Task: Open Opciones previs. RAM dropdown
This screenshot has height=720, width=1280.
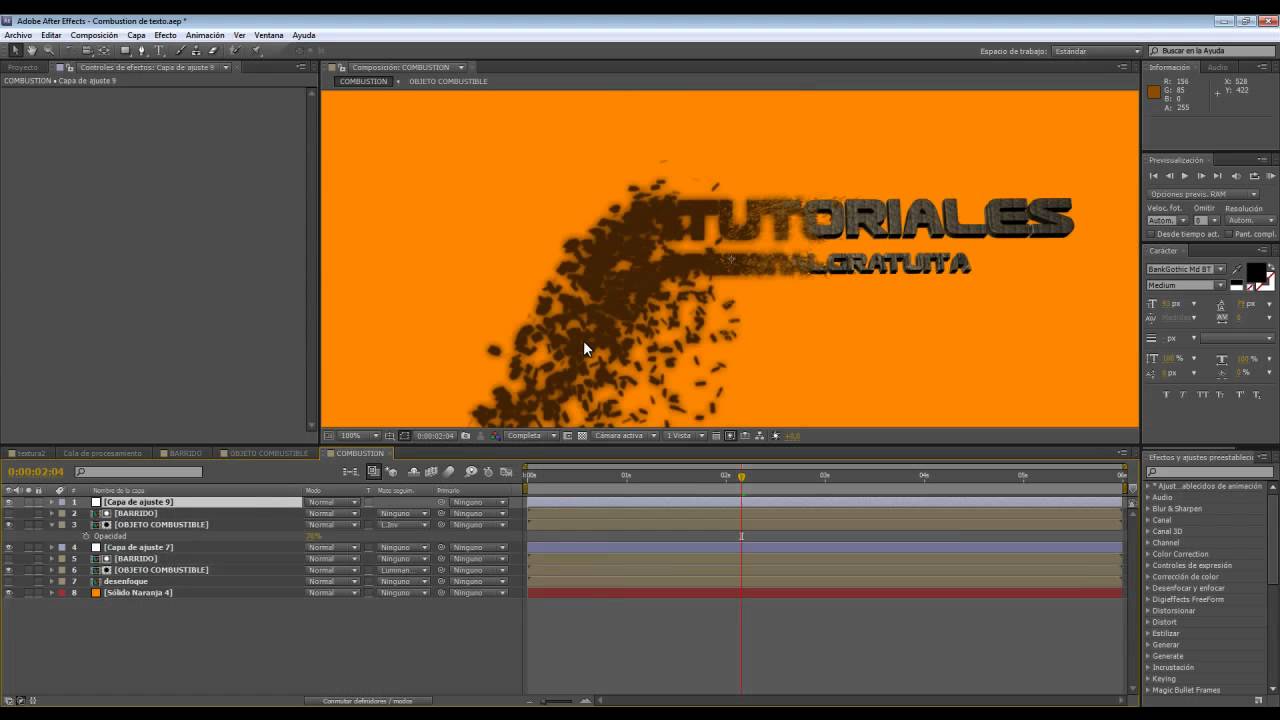Action: pyautogui.click(x=1202, y=194)
